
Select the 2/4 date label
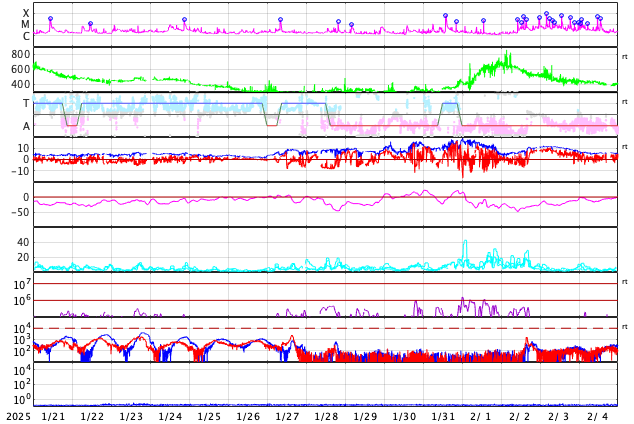click(x=597, y=416)
